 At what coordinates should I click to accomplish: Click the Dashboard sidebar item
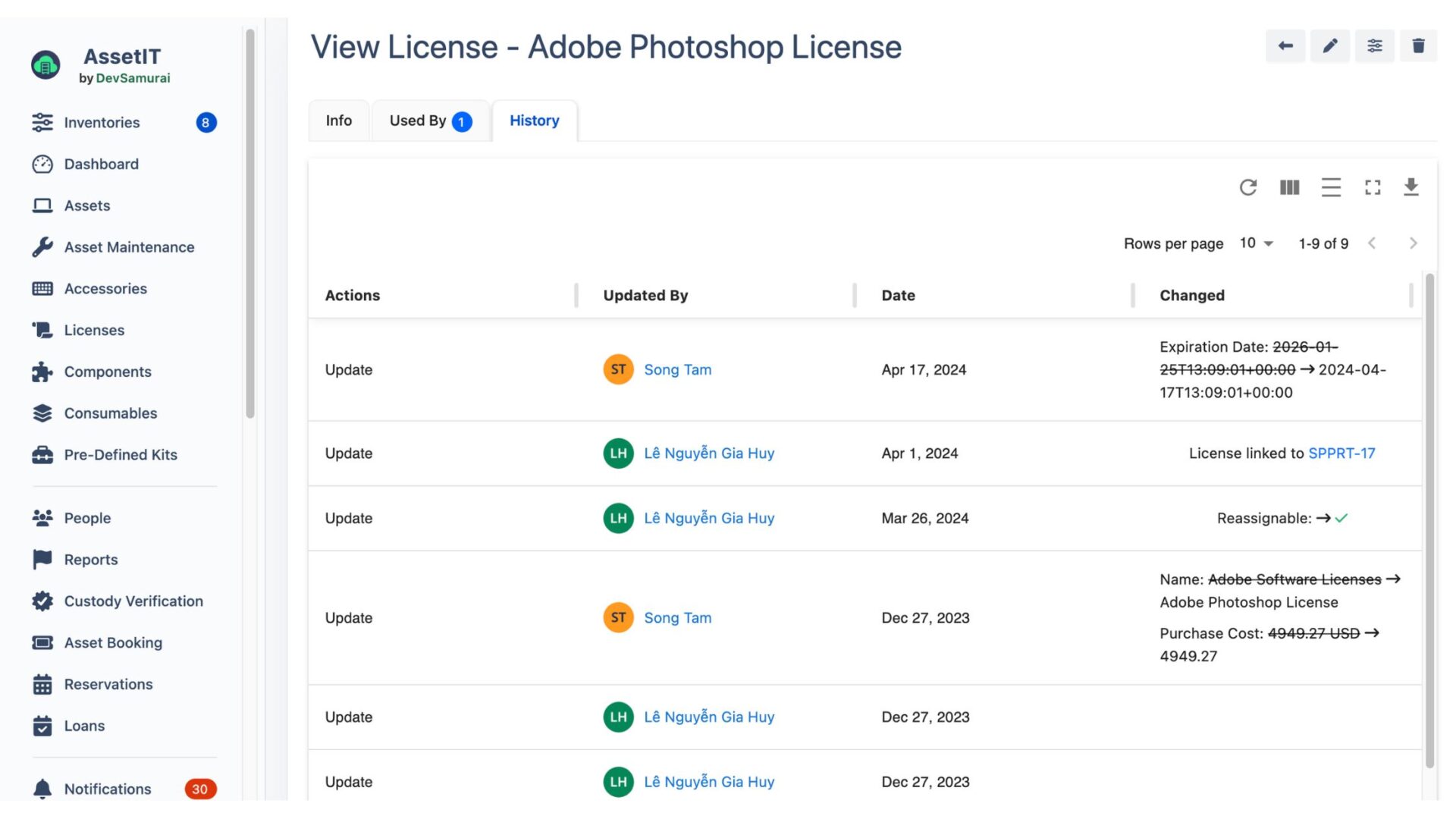[99, 163]
